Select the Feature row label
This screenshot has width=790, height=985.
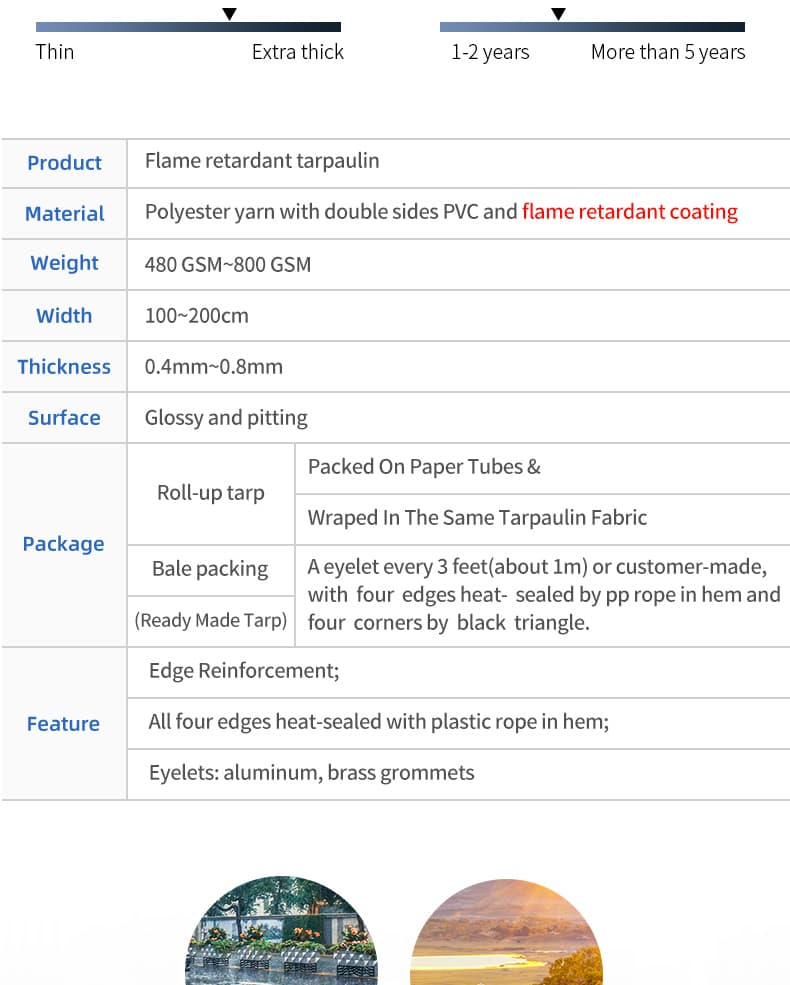point(63,724)
